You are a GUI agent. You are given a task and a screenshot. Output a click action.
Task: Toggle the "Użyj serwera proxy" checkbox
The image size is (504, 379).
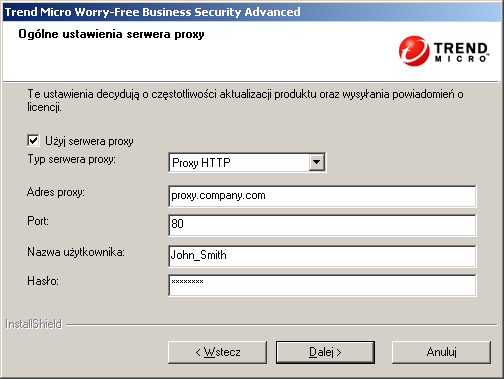33,140
